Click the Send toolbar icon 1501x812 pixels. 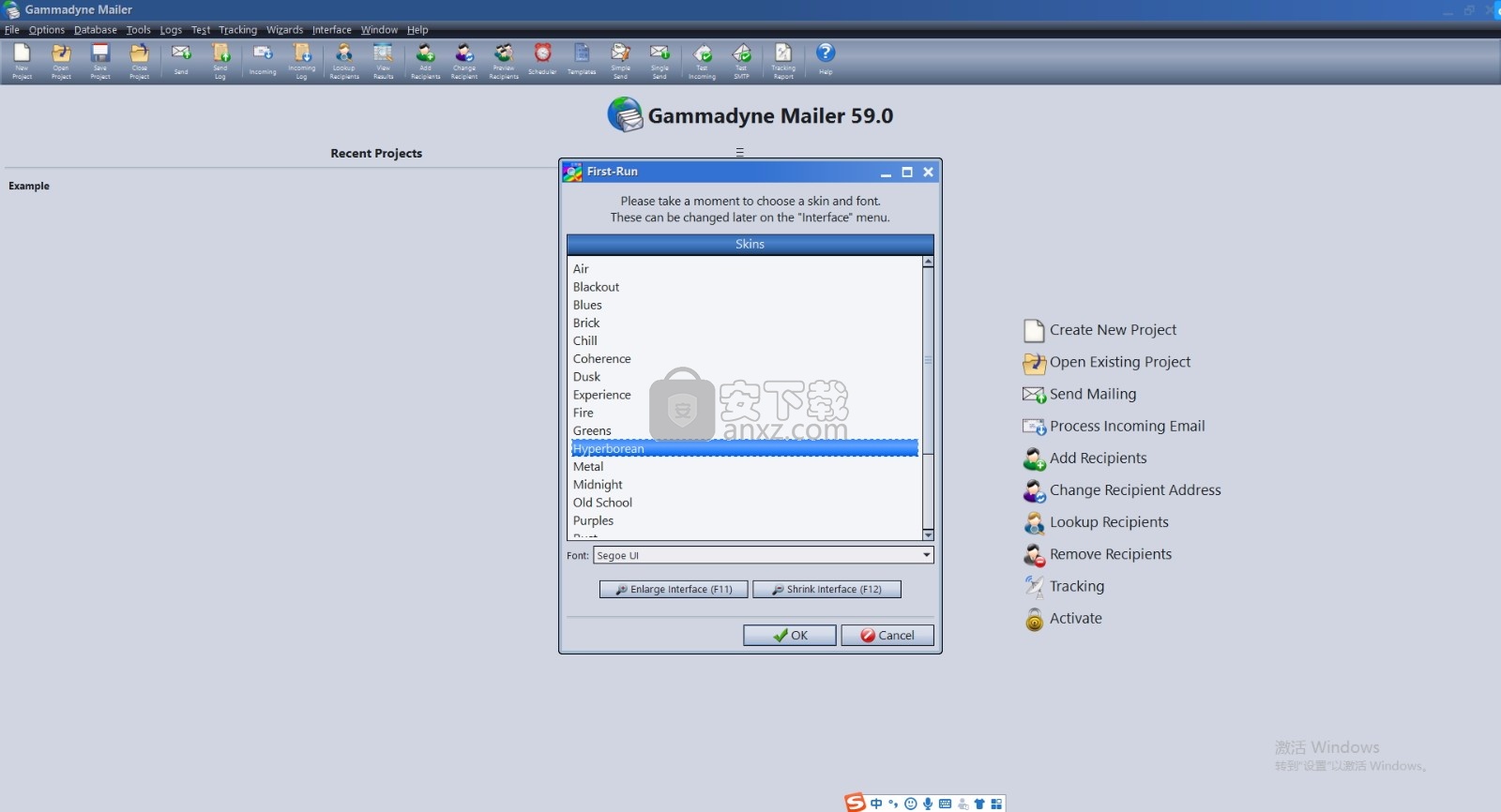[x=181, y=61]
